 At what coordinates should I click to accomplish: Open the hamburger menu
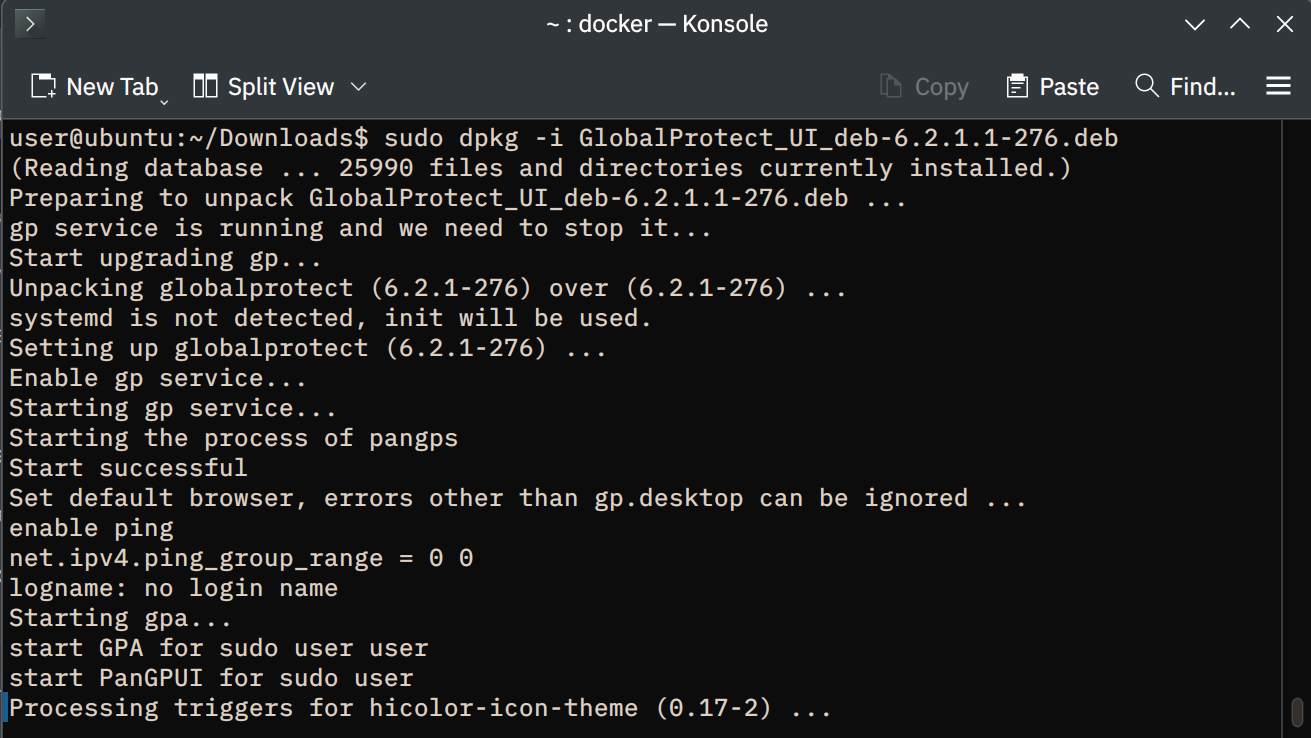pos(1278,87)
